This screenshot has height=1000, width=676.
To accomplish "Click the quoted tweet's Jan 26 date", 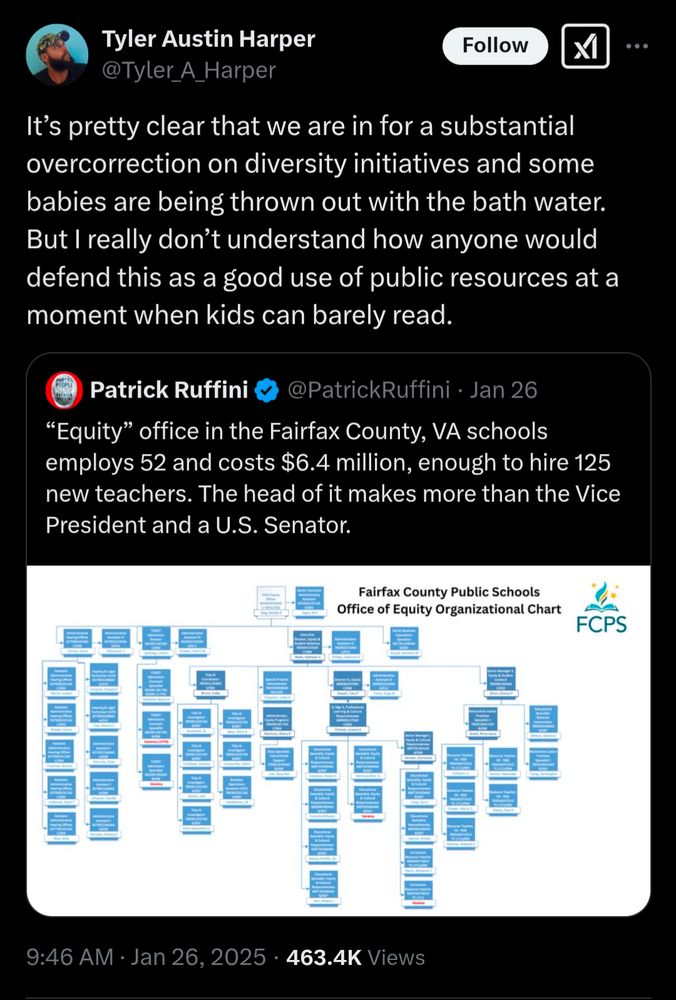I will pyautogui.click(x=503, y=390).
